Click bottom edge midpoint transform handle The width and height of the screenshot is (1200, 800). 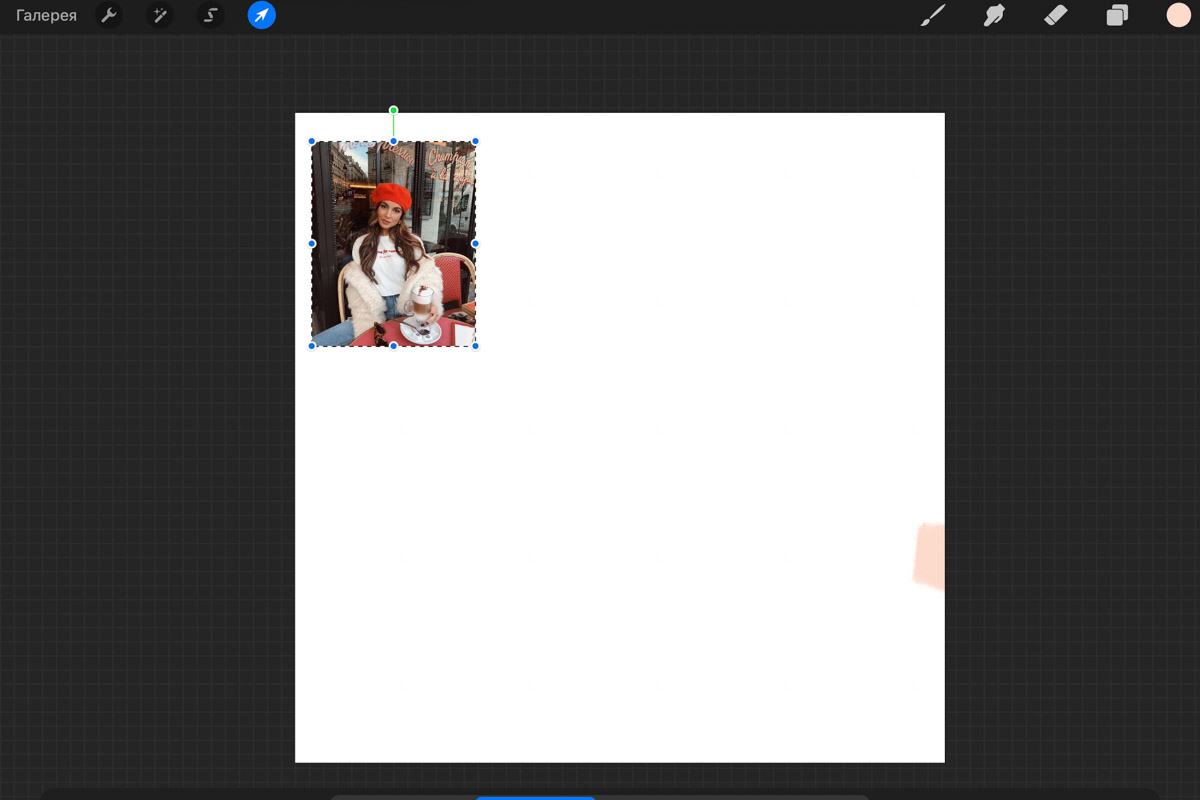tap(394, 346)
